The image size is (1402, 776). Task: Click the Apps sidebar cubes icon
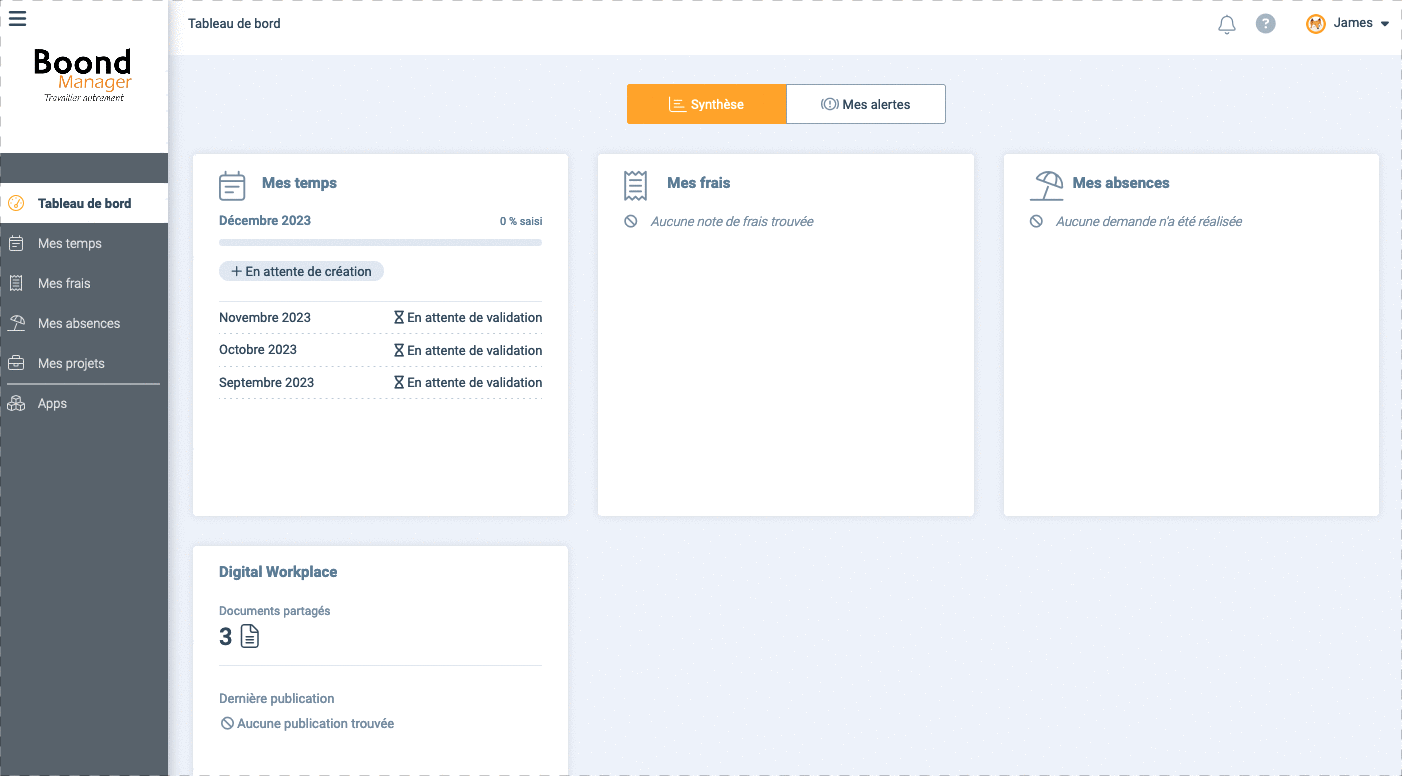click(16, 403)
